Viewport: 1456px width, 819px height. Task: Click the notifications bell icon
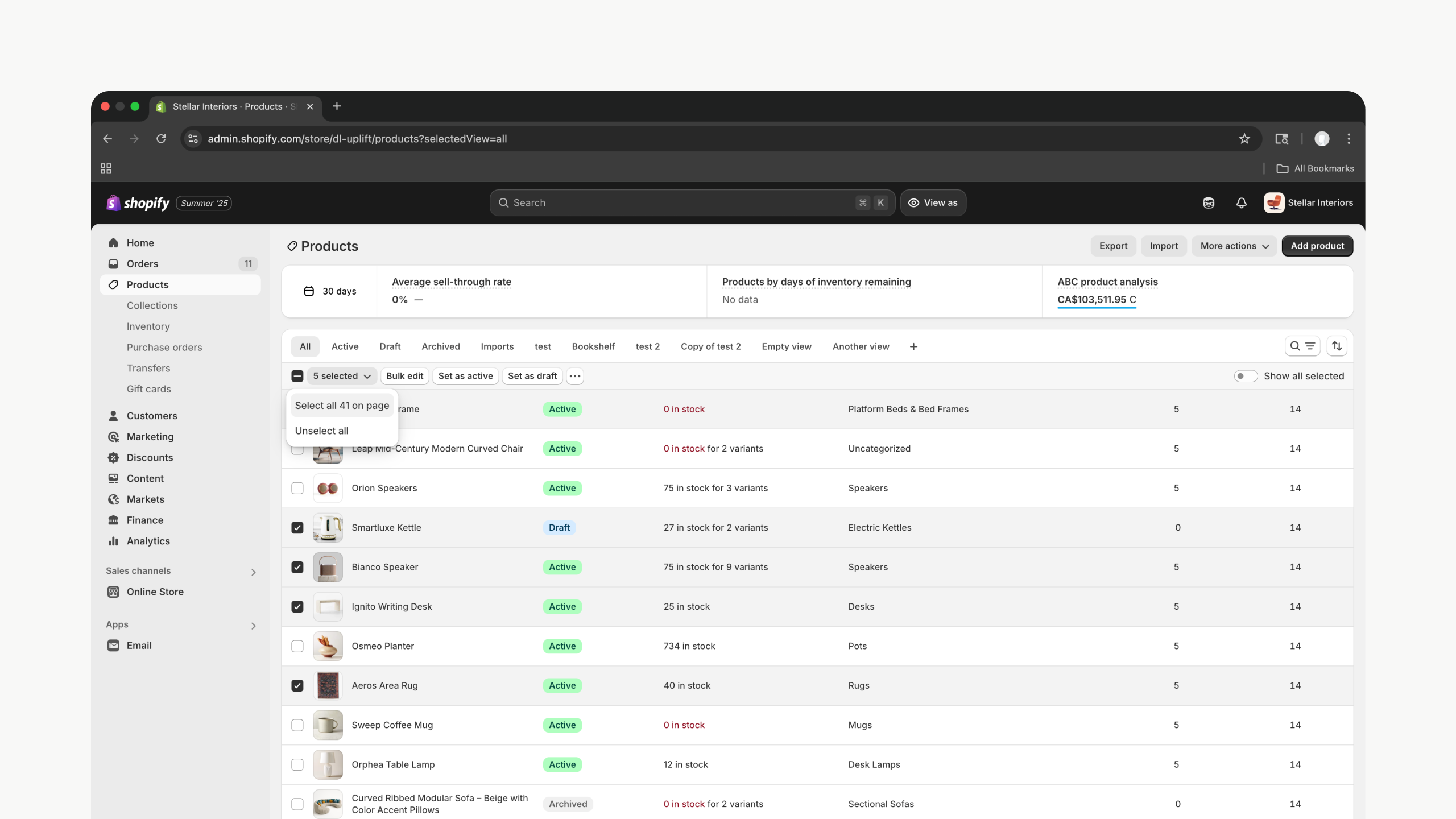(x=1241, y=203)
